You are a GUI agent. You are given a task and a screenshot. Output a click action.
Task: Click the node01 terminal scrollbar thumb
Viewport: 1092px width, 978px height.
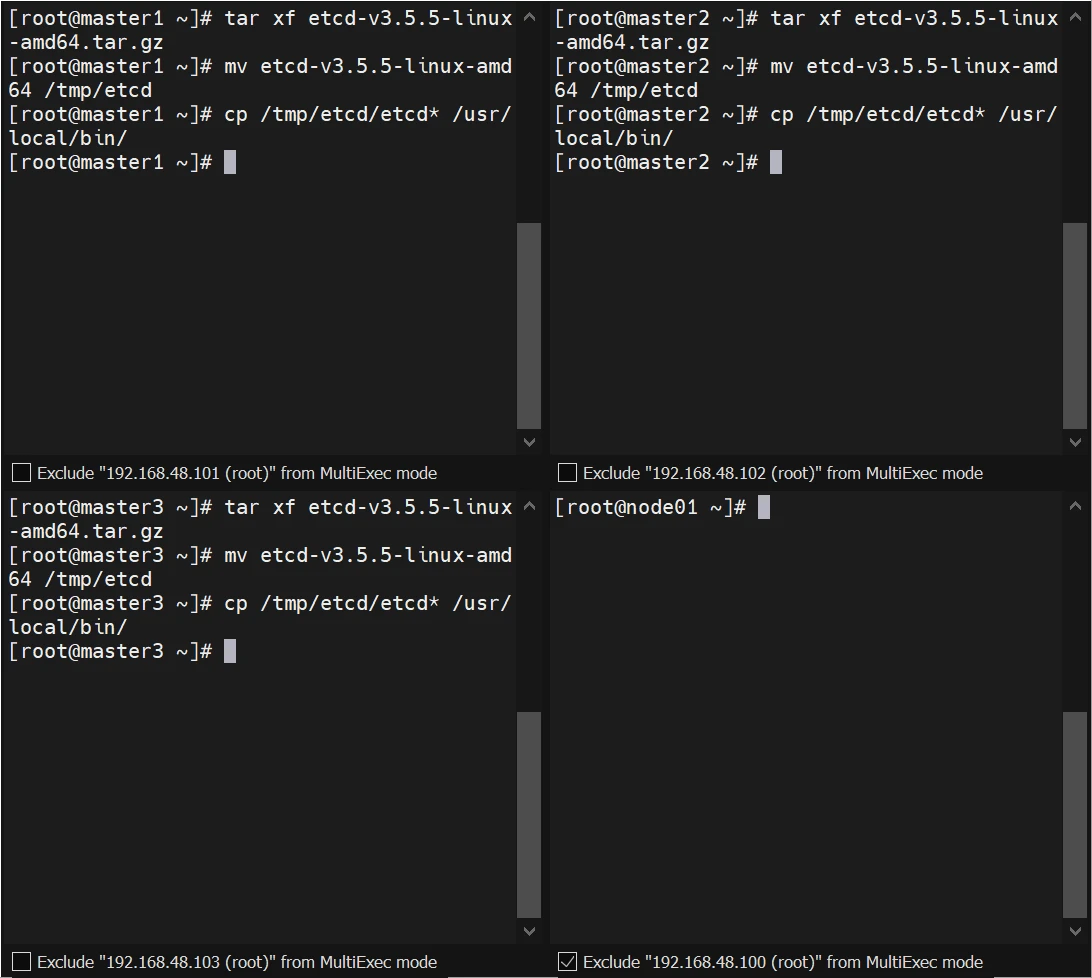tap(1075, 815)
